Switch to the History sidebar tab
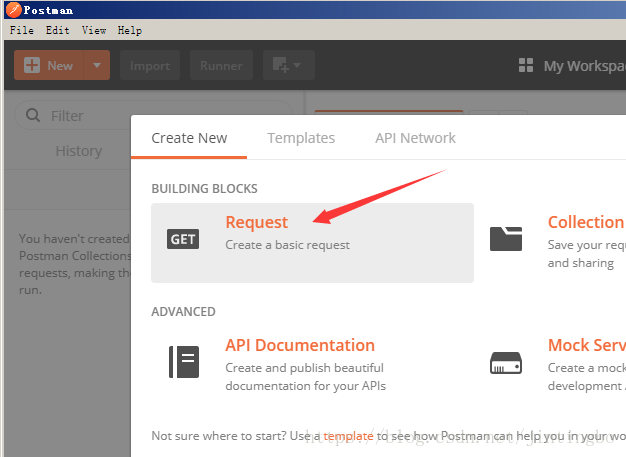The width and height of the screenshot is (626, 457). click(x=79, y=151)
